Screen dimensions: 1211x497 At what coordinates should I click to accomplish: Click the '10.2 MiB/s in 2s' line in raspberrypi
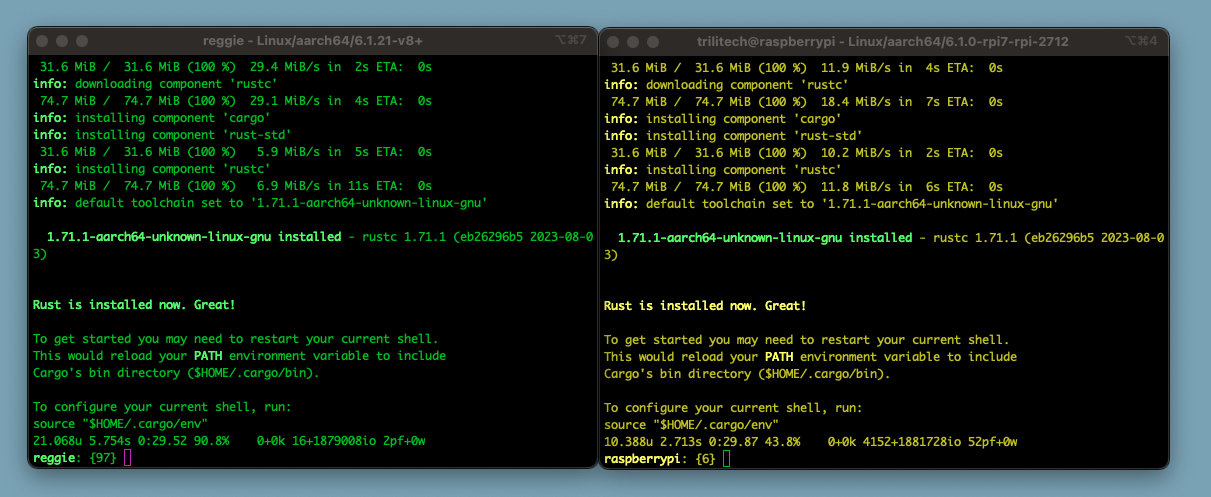pyautogui.click(x=807, y=152)
